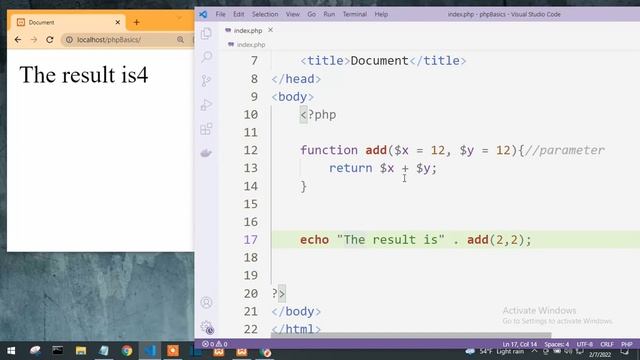Open a new Chrome tab with plus
640x360 pixels.
(x=136, y=22)
